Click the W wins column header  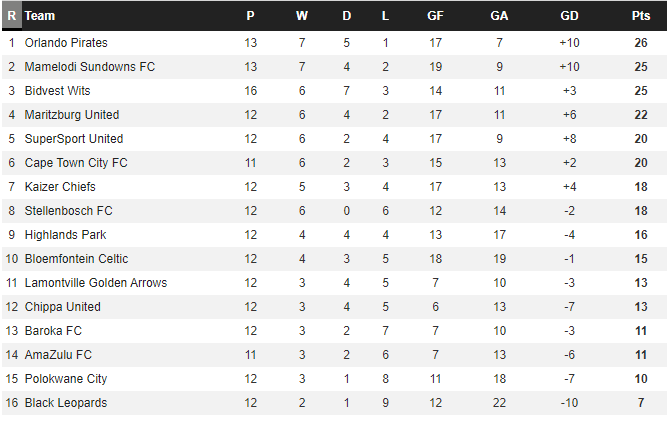pos(302,16)
